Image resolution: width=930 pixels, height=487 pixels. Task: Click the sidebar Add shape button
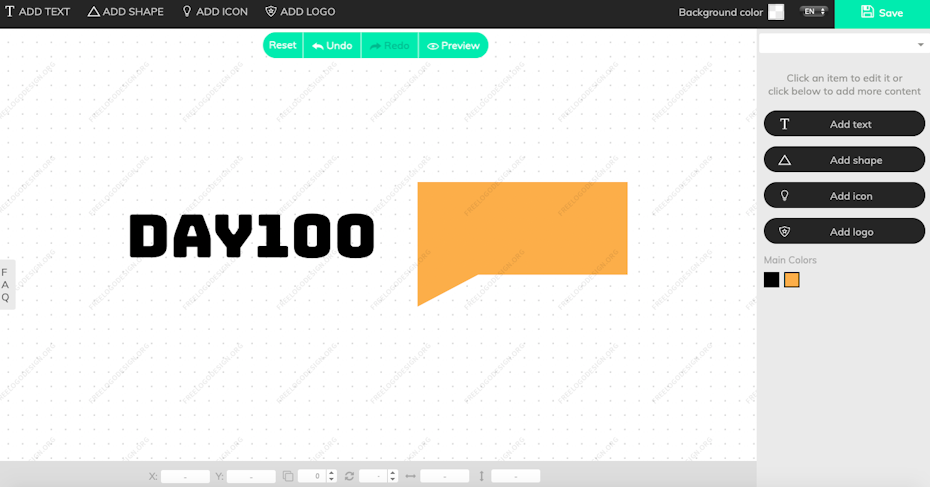tap(844, 160)
